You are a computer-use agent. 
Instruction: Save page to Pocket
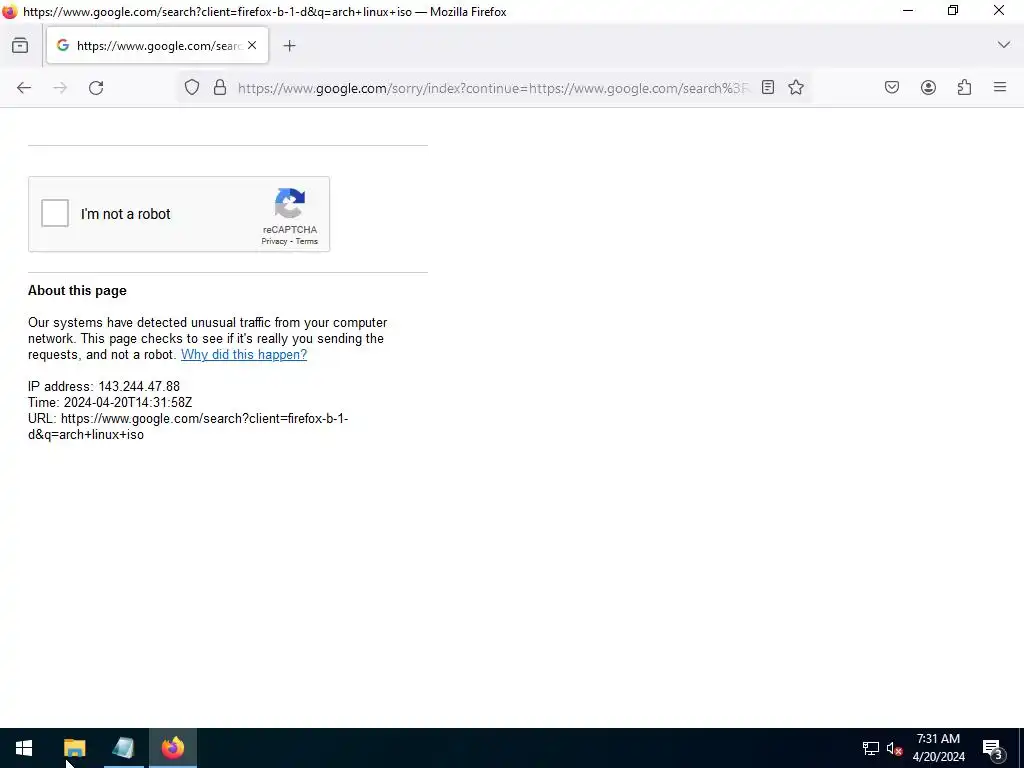pyautogui.click(x=892, y=88)
